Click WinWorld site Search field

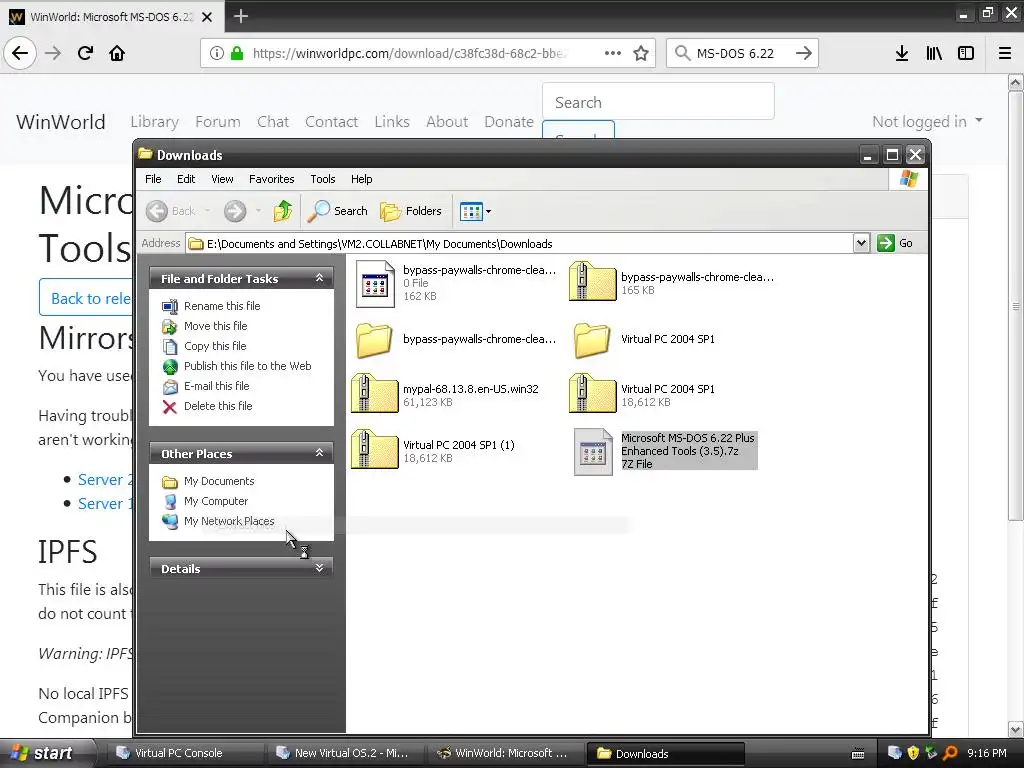point(658,102)
